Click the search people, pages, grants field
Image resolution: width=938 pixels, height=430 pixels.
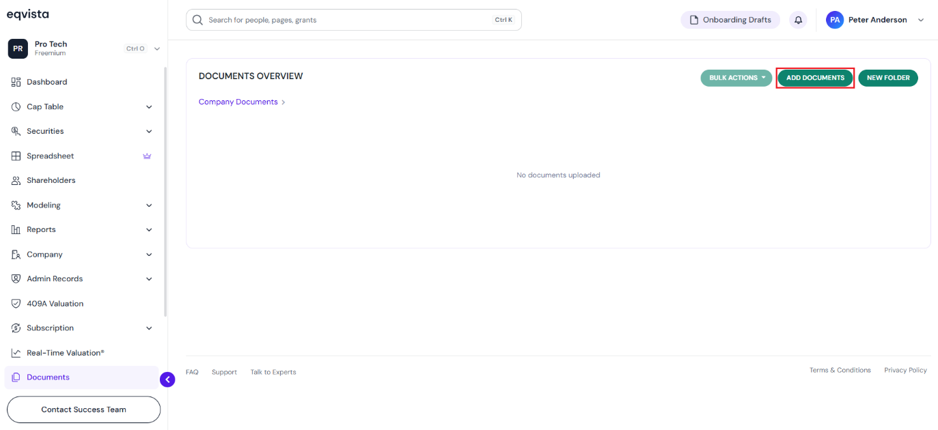354,20
